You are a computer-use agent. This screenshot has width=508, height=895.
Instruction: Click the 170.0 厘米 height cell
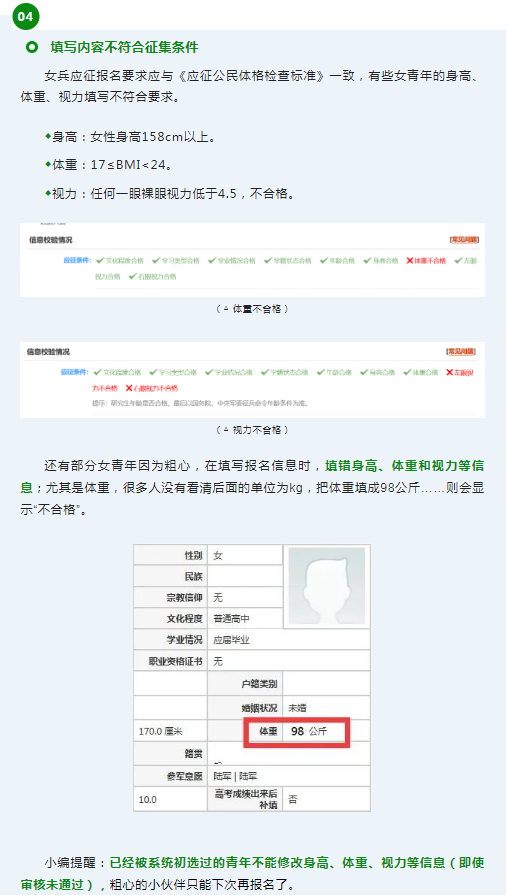point(170,731)
